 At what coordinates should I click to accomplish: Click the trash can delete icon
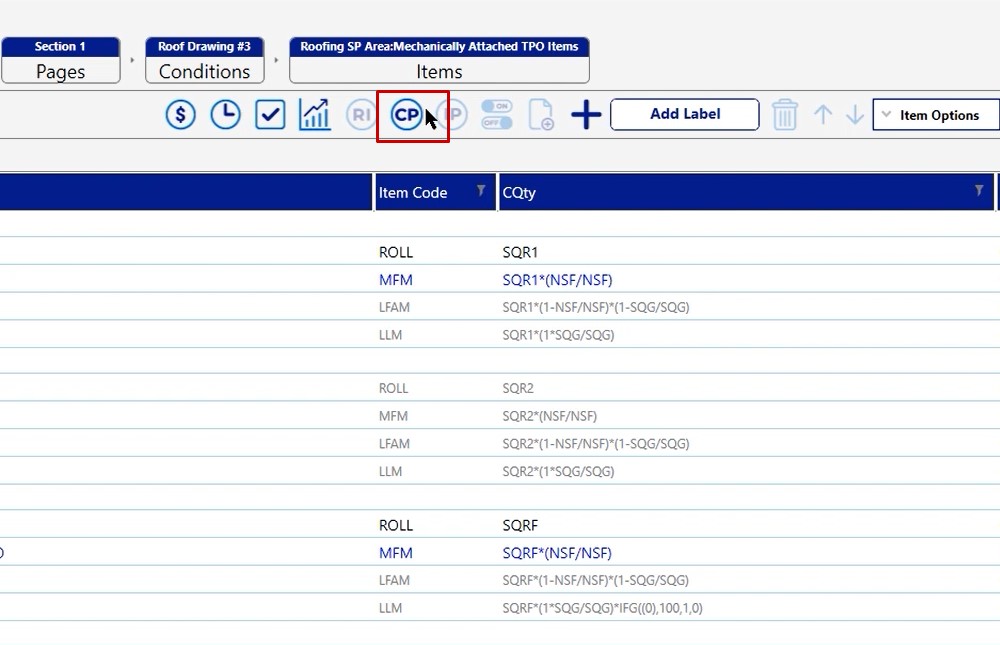[785, 115]
